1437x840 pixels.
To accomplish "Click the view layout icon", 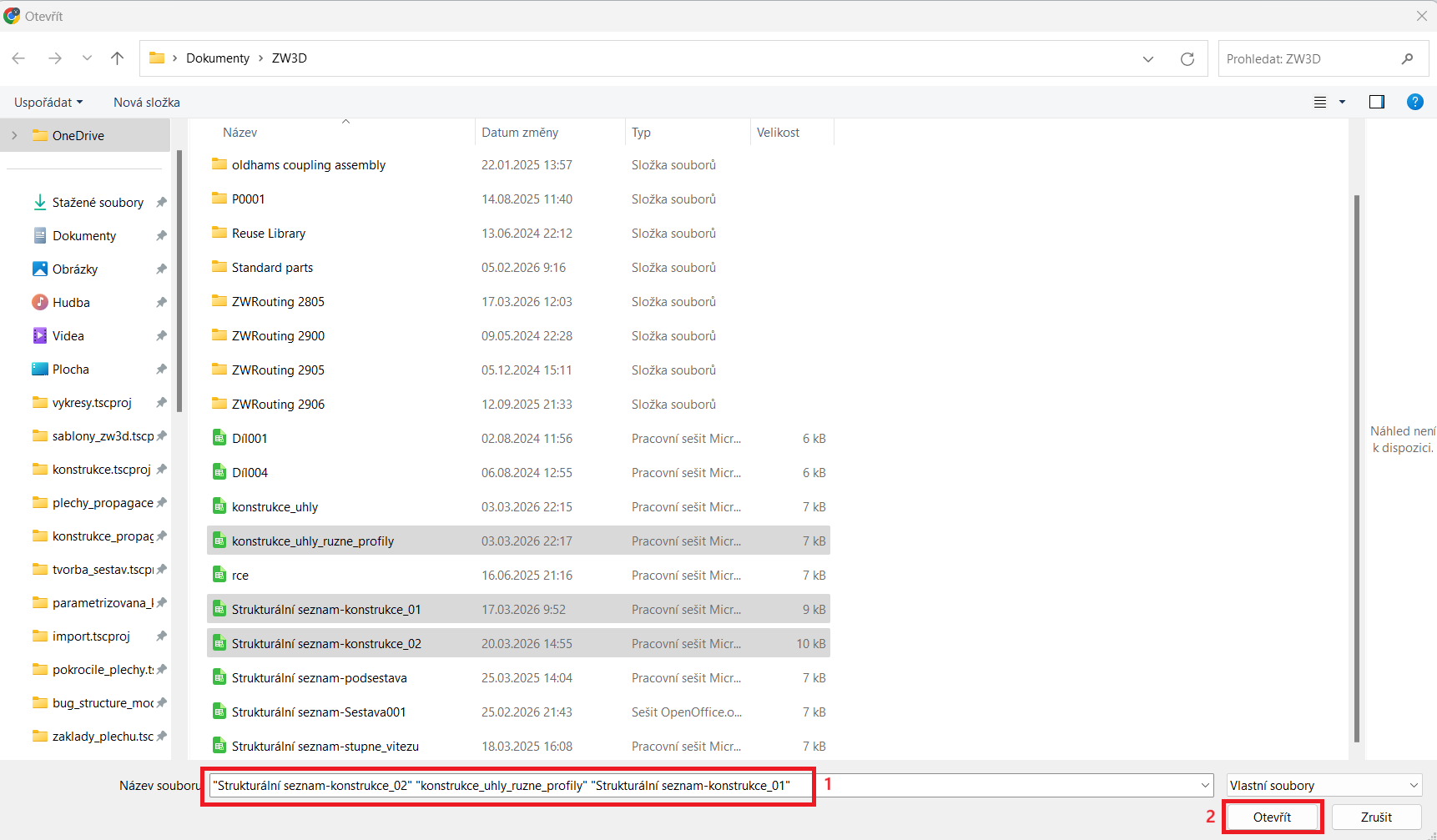I will click(x=1320, y=102).
